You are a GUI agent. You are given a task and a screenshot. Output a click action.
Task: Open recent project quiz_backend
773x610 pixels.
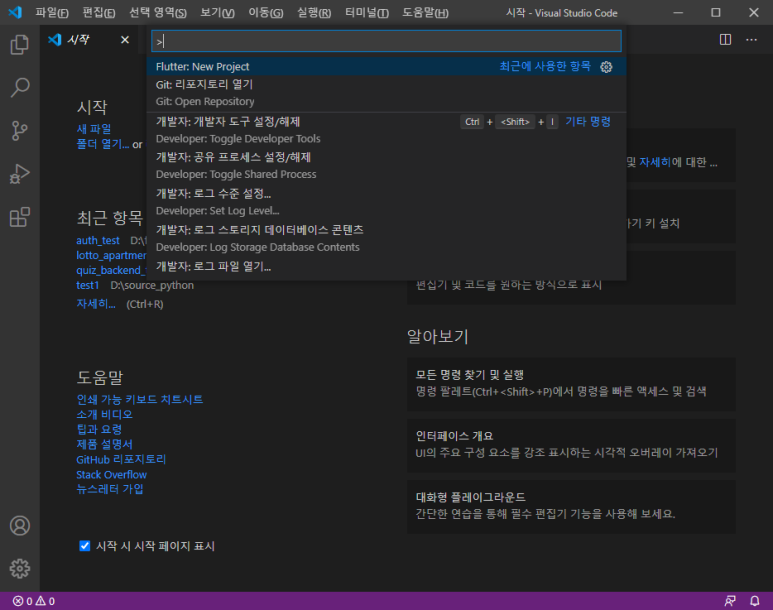tap(111, 270)
